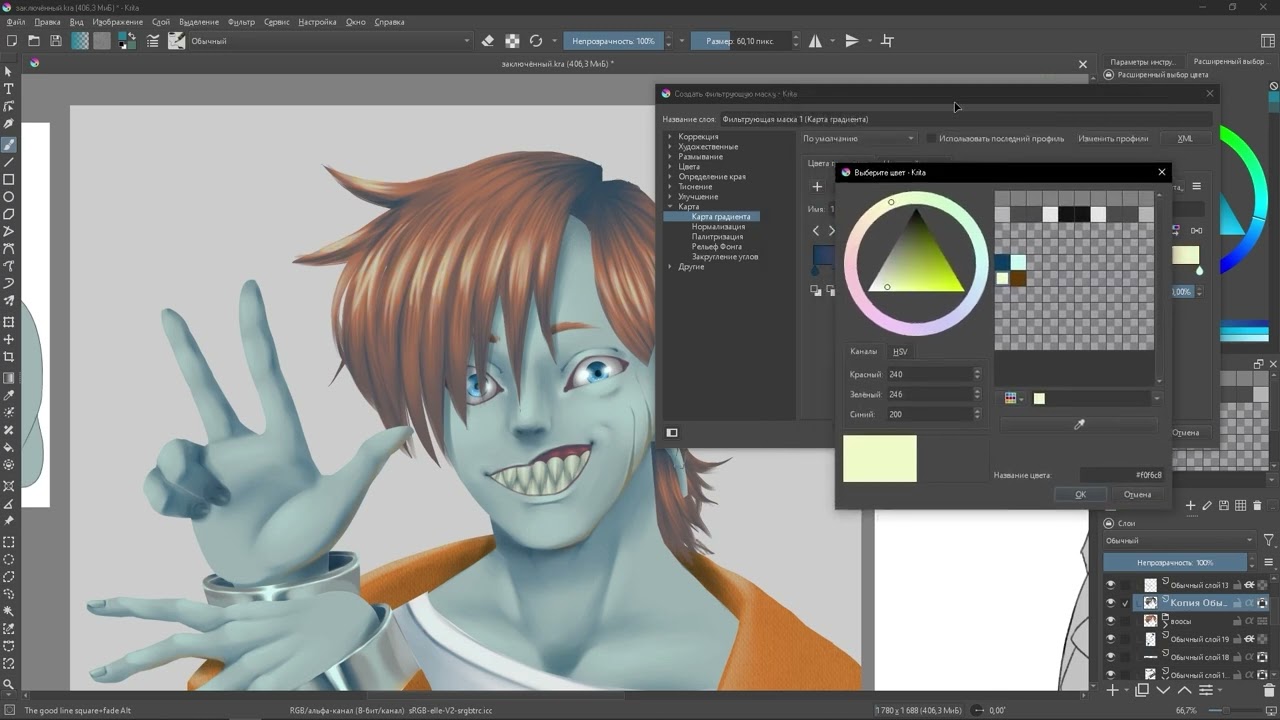Create a new document from the toolbar
The height and width of the screenshot is (720, 1280).
pos(11,41)
